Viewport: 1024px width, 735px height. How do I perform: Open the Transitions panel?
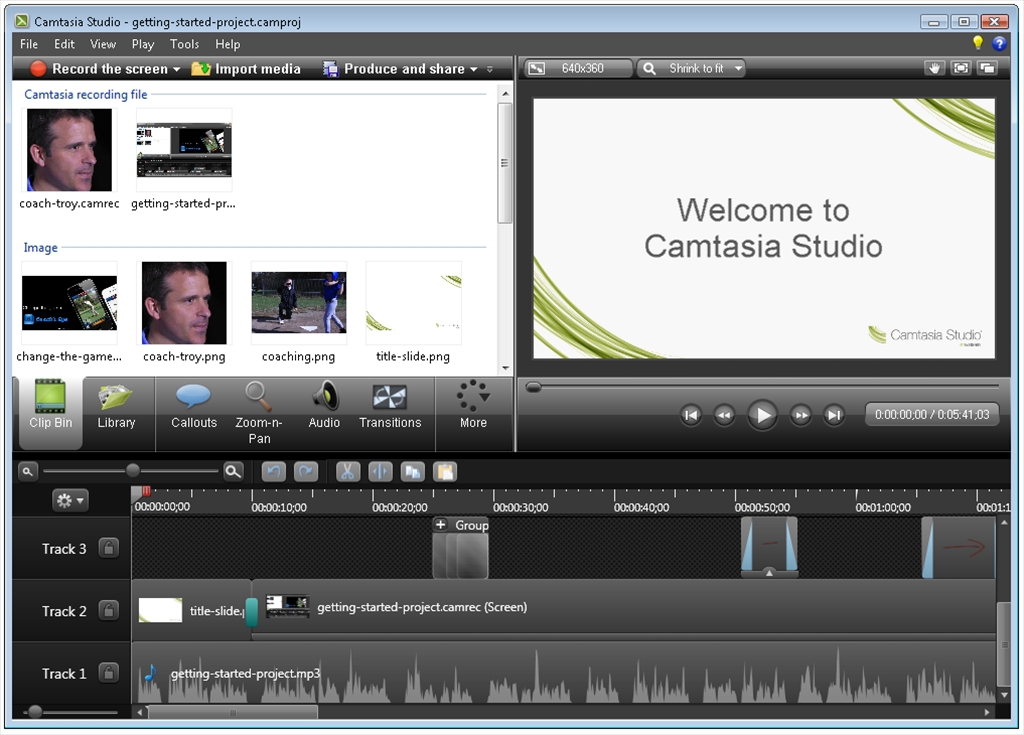(x=391, y=405)
